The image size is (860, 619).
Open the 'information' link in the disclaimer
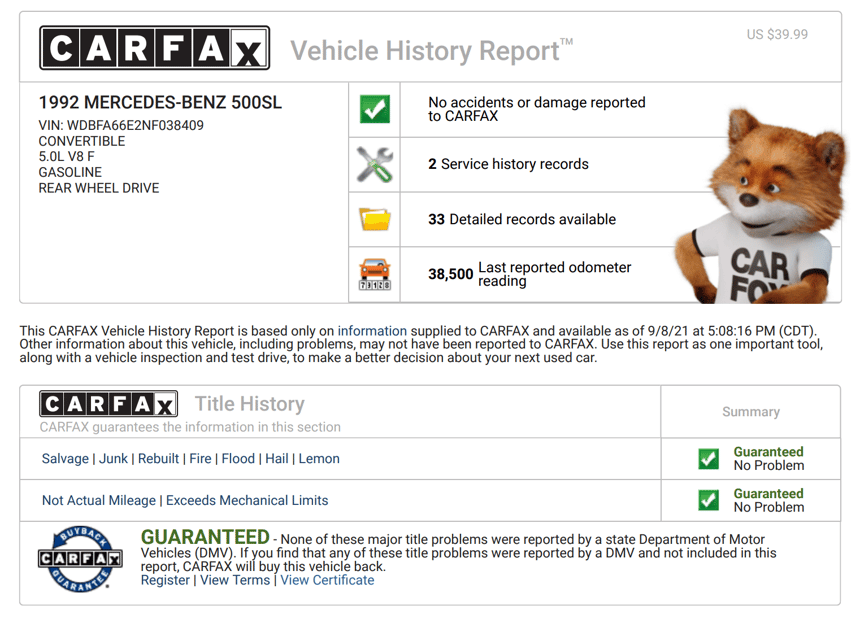pyautogui.click(x=372, y=331)
